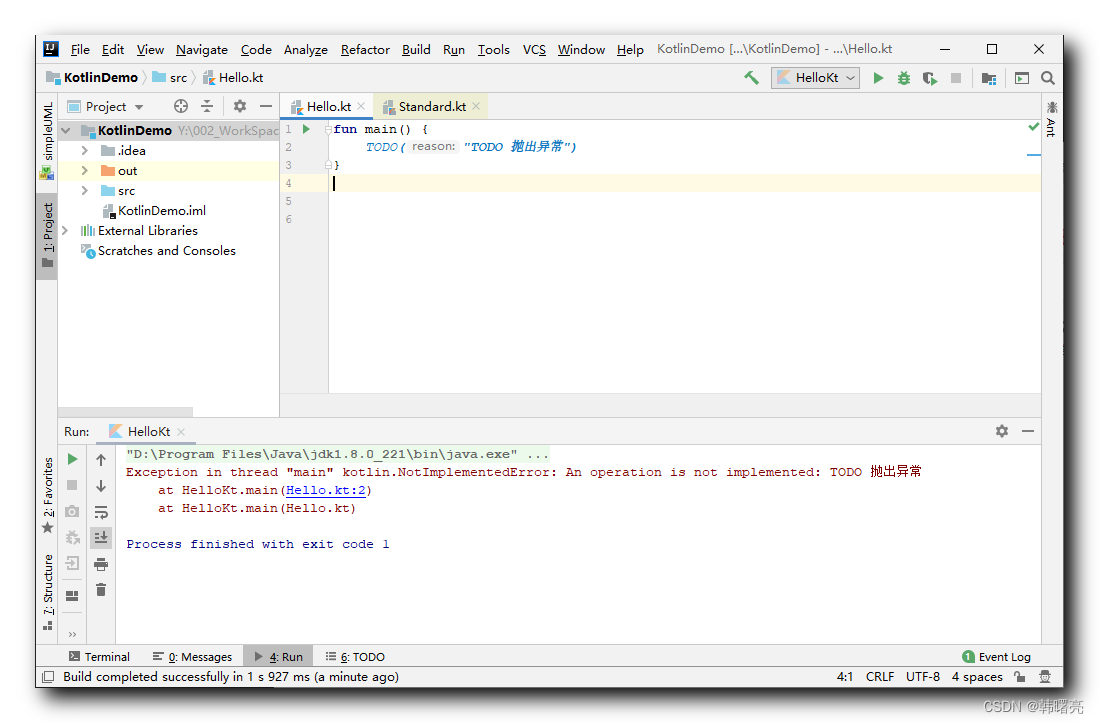Toggle the 1: Project side tab
This screenshot has width=1099, height=723.
pyautogui.click(x=47, y=235)
